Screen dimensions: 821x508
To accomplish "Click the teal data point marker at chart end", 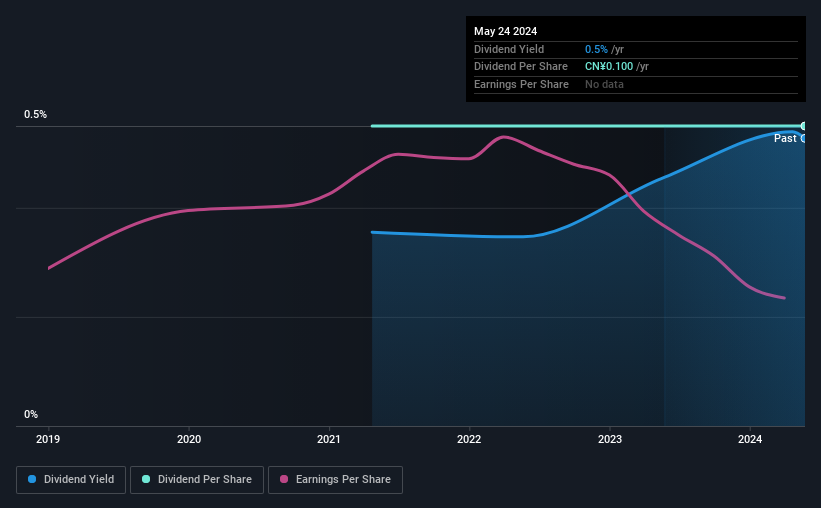I will point(803,126).
